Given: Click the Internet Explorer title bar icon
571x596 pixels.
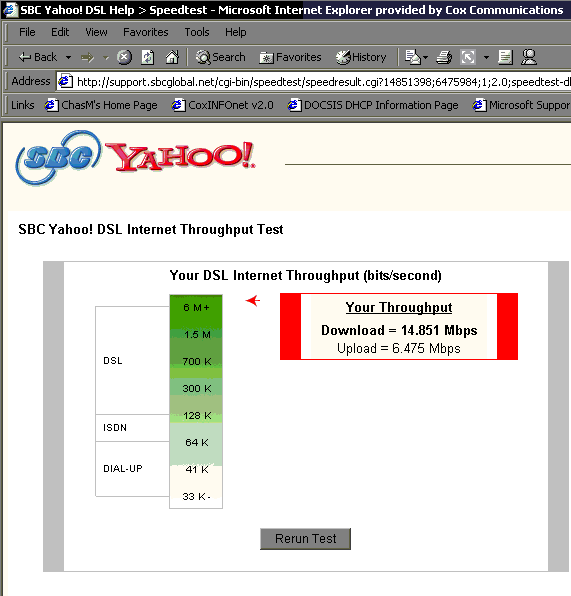Looking at the screenshot, I should pyautogui.click(x=10, y=10).
